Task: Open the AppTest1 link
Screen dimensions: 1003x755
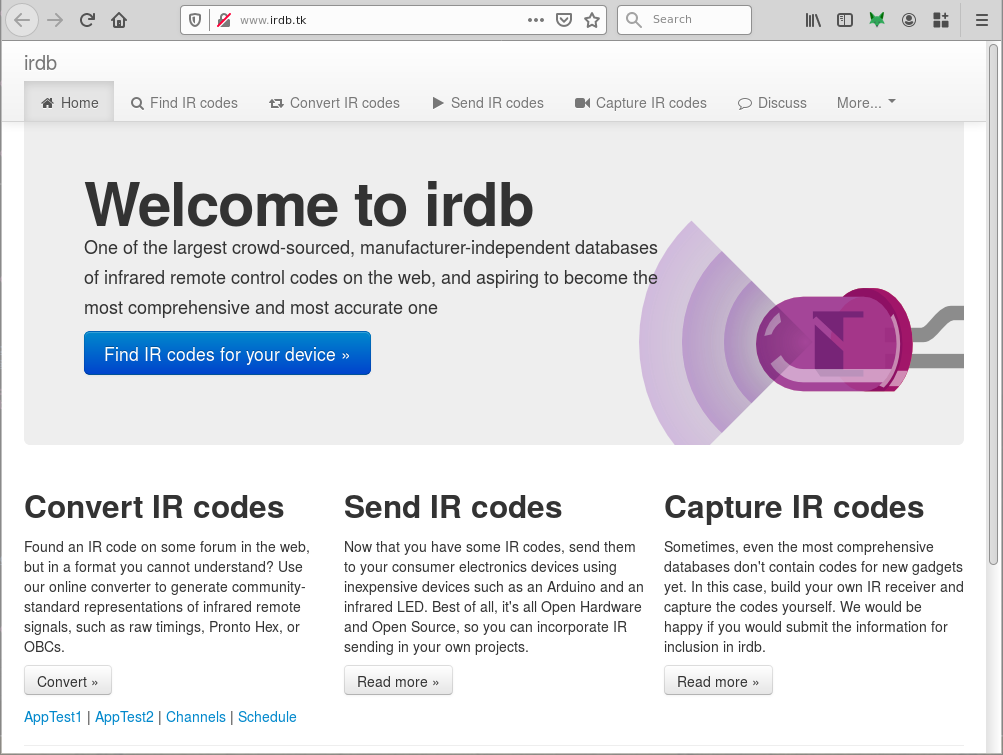Action: click(53, 717)
